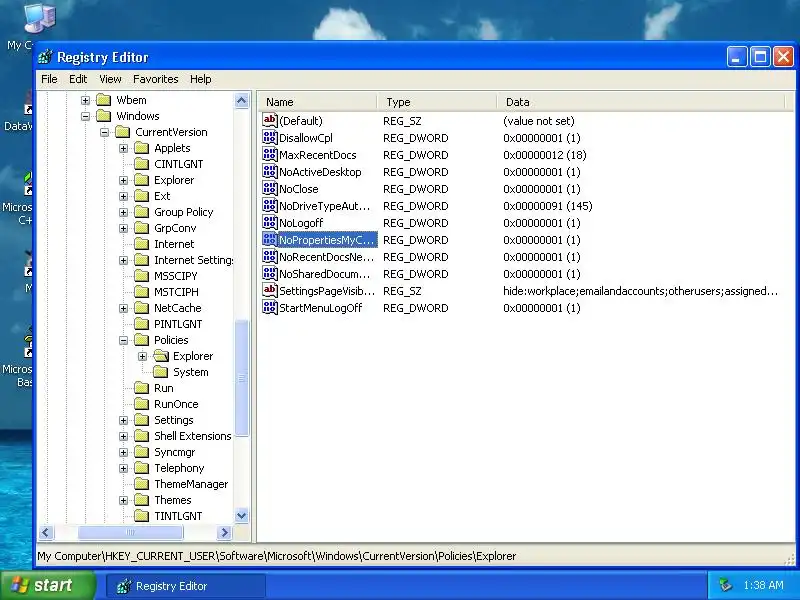The width and height of the screenshot is (800, 600).
Task: Click the string icon beside SettingsPageVisib...
Action: pos(269,290)
